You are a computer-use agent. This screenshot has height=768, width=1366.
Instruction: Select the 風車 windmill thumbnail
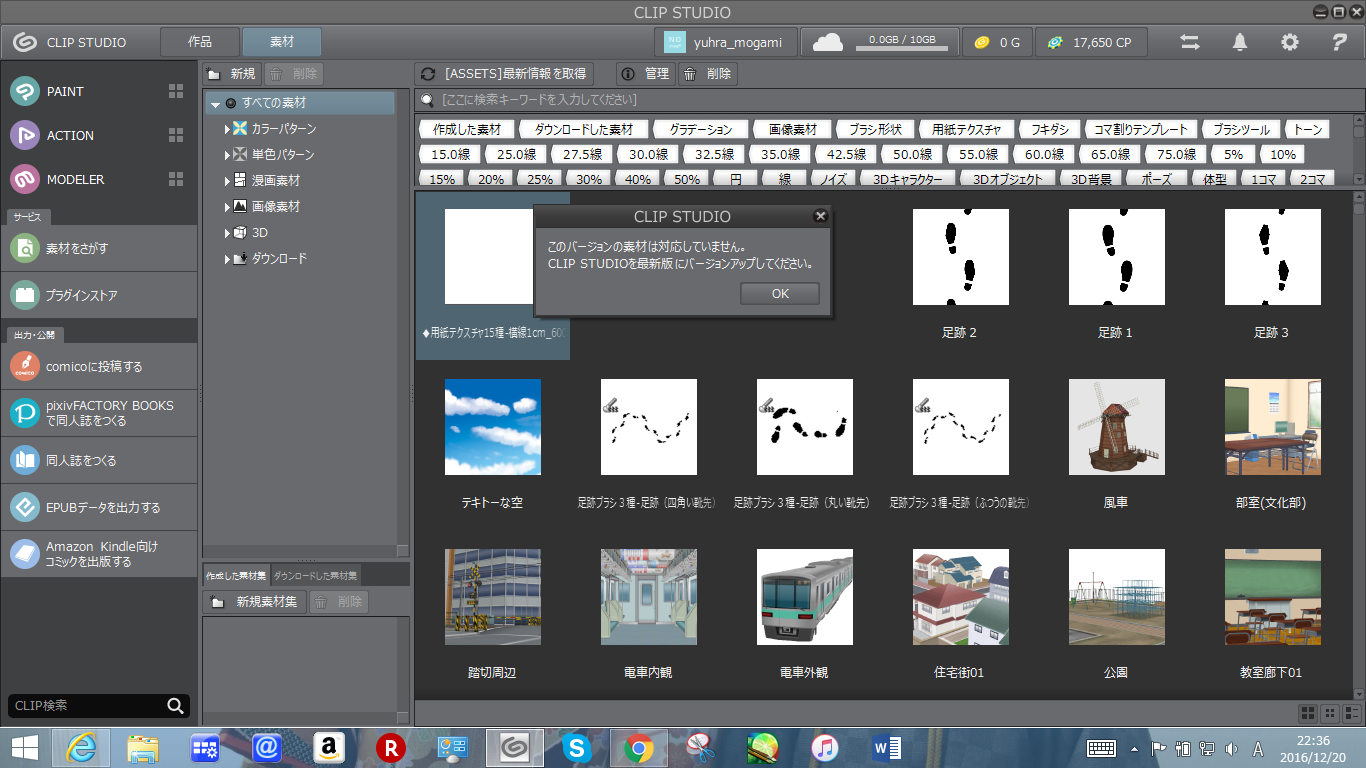coord(1115,427)
